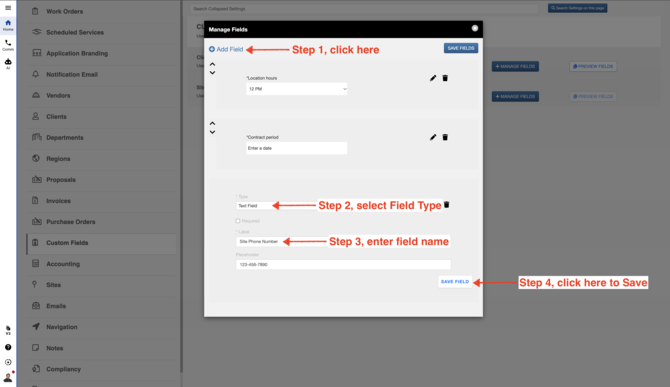Click the Save Field button
Image resolution: width=670 pixels, height=387 pixels.
point(455,281)
